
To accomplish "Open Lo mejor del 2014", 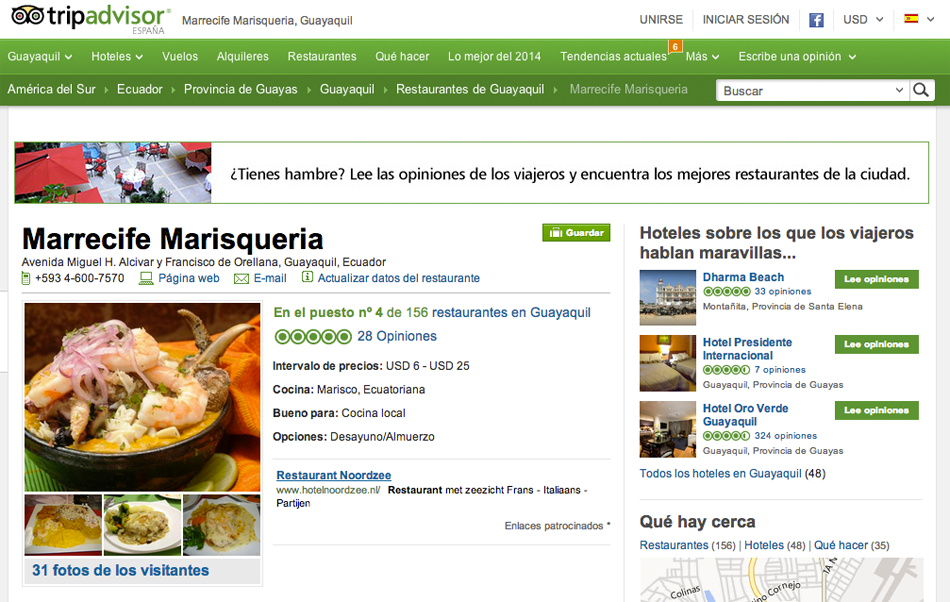I will coord(494,56).
